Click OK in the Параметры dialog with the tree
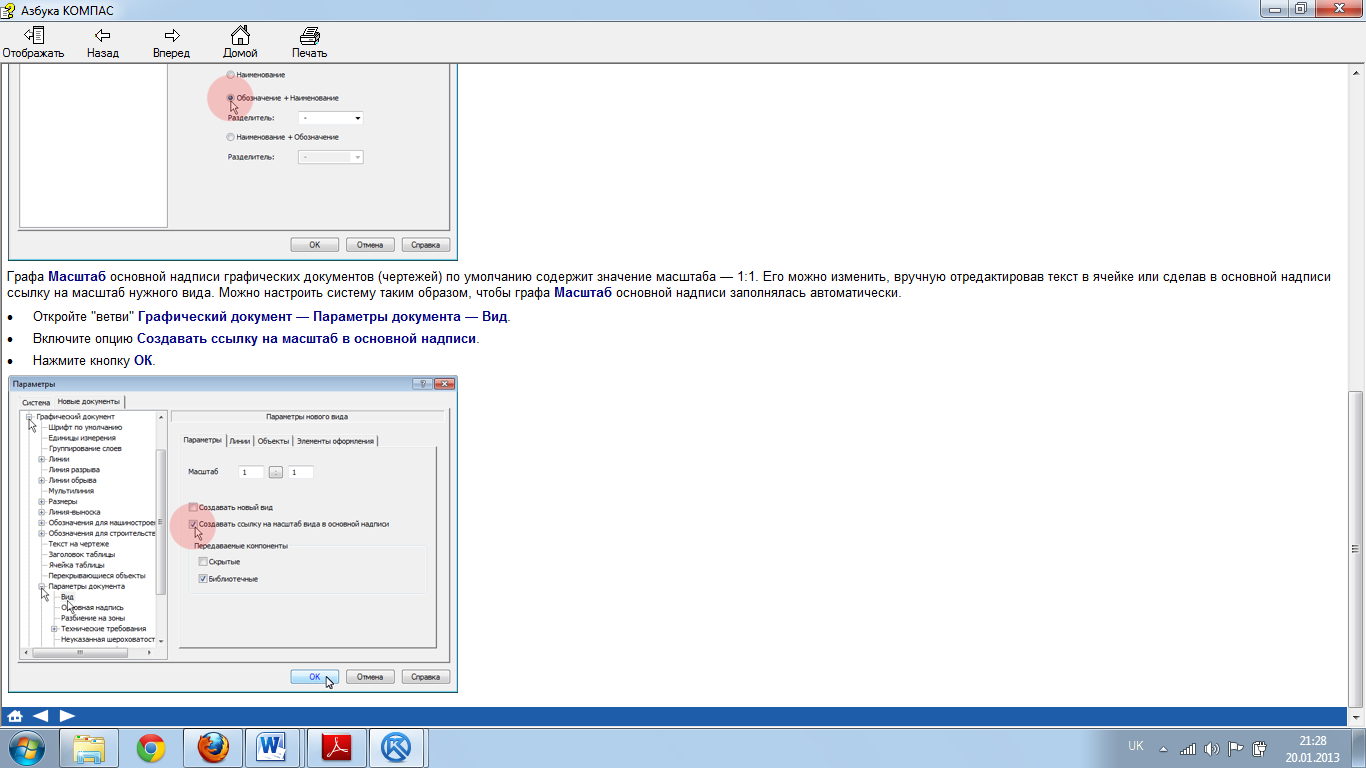 (x=315, y=677)
